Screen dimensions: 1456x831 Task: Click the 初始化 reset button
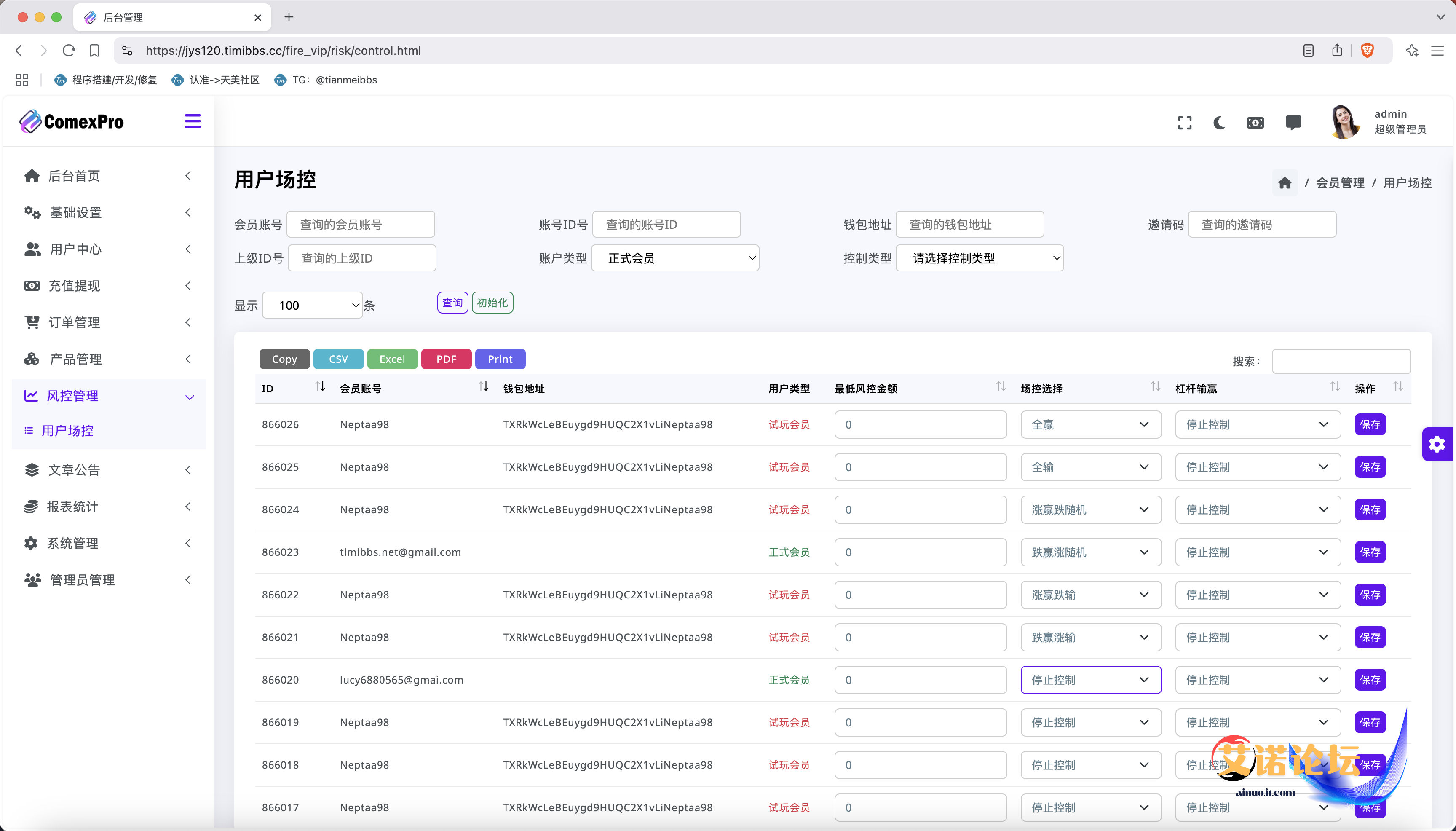tap(492, 303)
